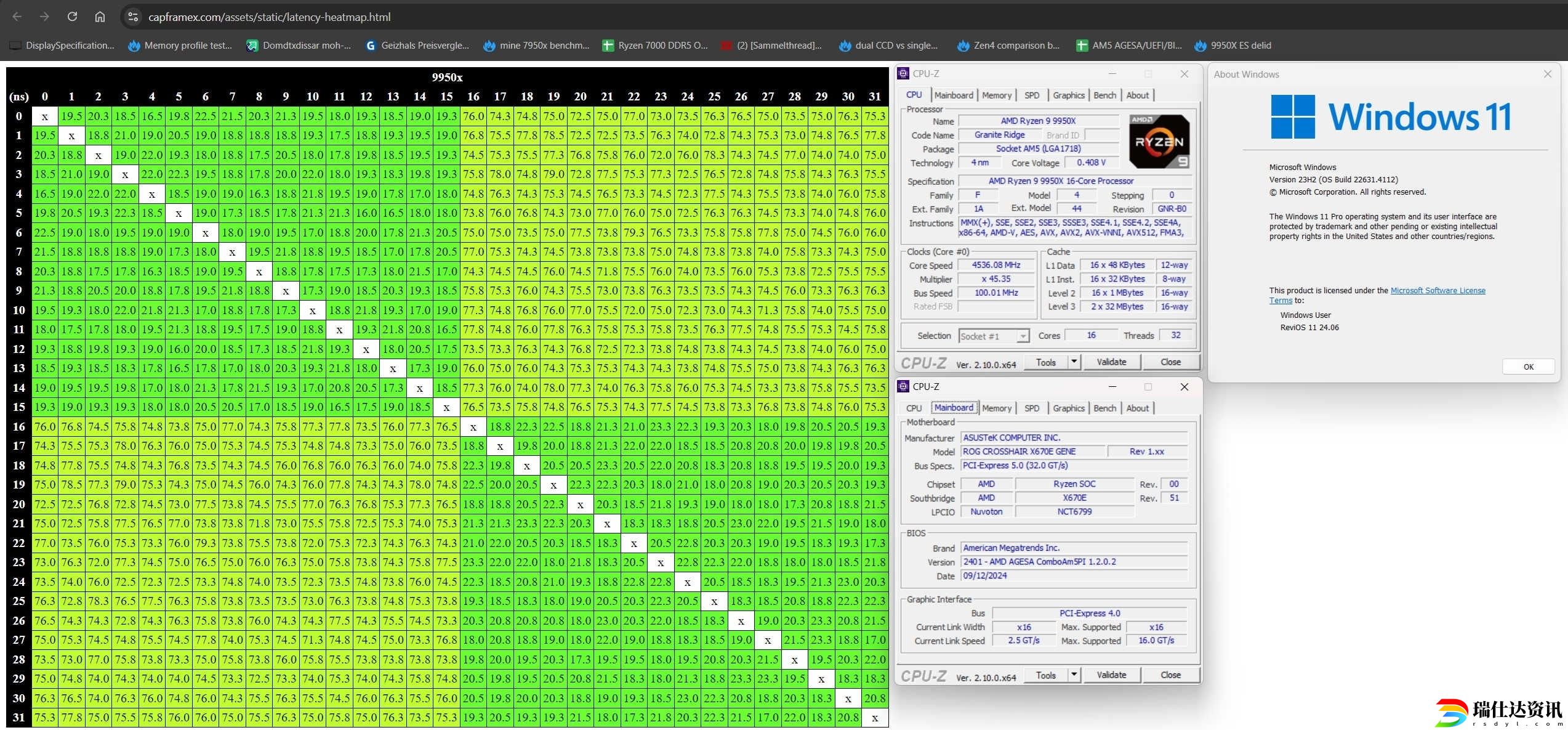This screenshot has height=730, width=1568.
Task: Close the About Windows dialog
Action: 1547,74
